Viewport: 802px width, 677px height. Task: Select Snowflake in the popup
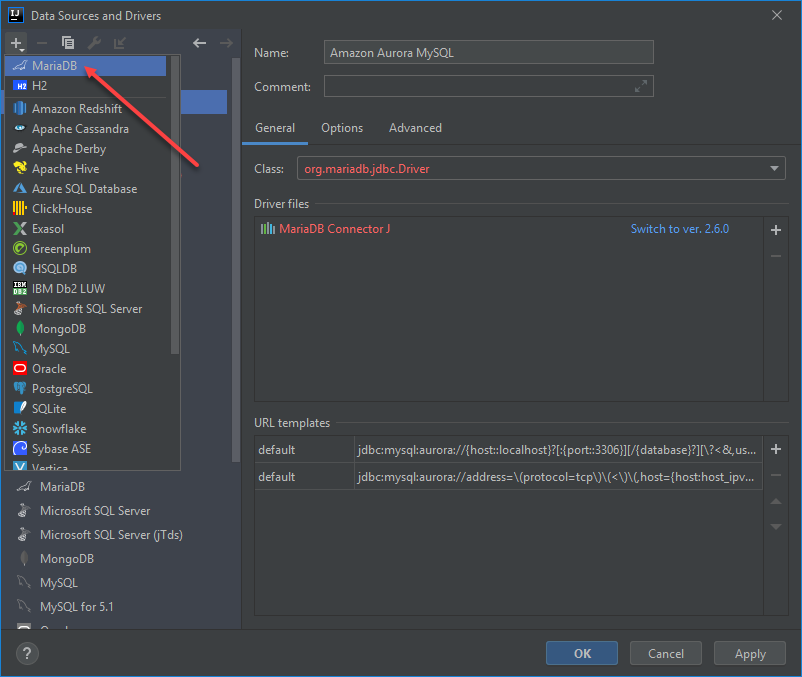pyautogui.click(x=85, y=428)
